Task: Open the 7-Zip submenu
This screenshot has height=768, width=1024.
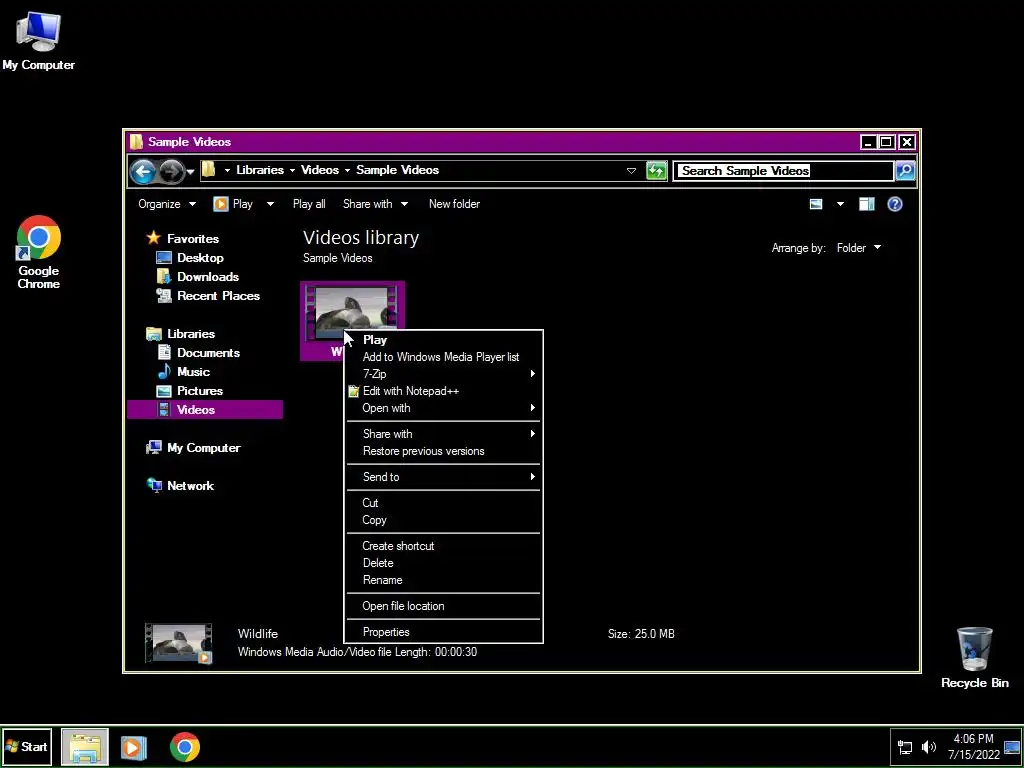Action: (x=443, y=374)
